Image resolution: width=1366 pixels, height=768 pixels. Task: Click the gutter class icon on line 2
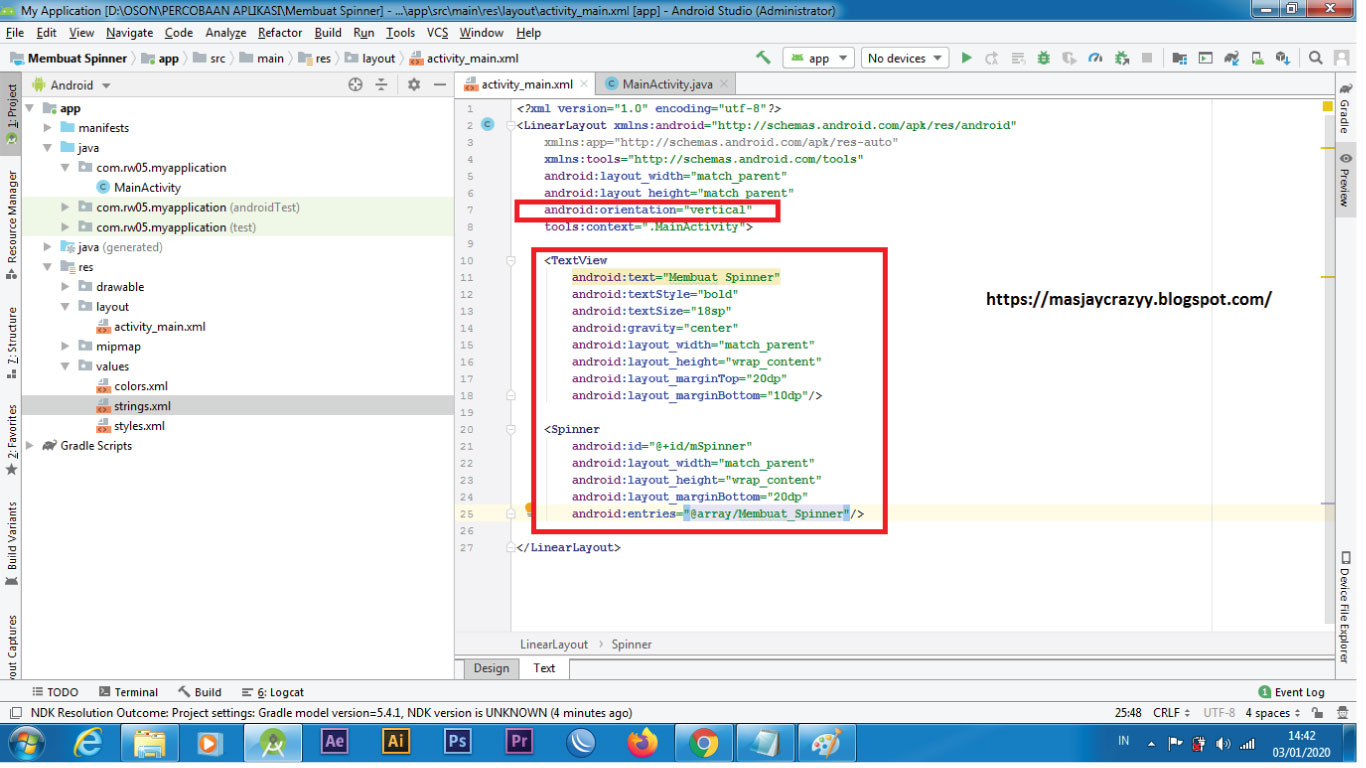click(x=488, y=125)
